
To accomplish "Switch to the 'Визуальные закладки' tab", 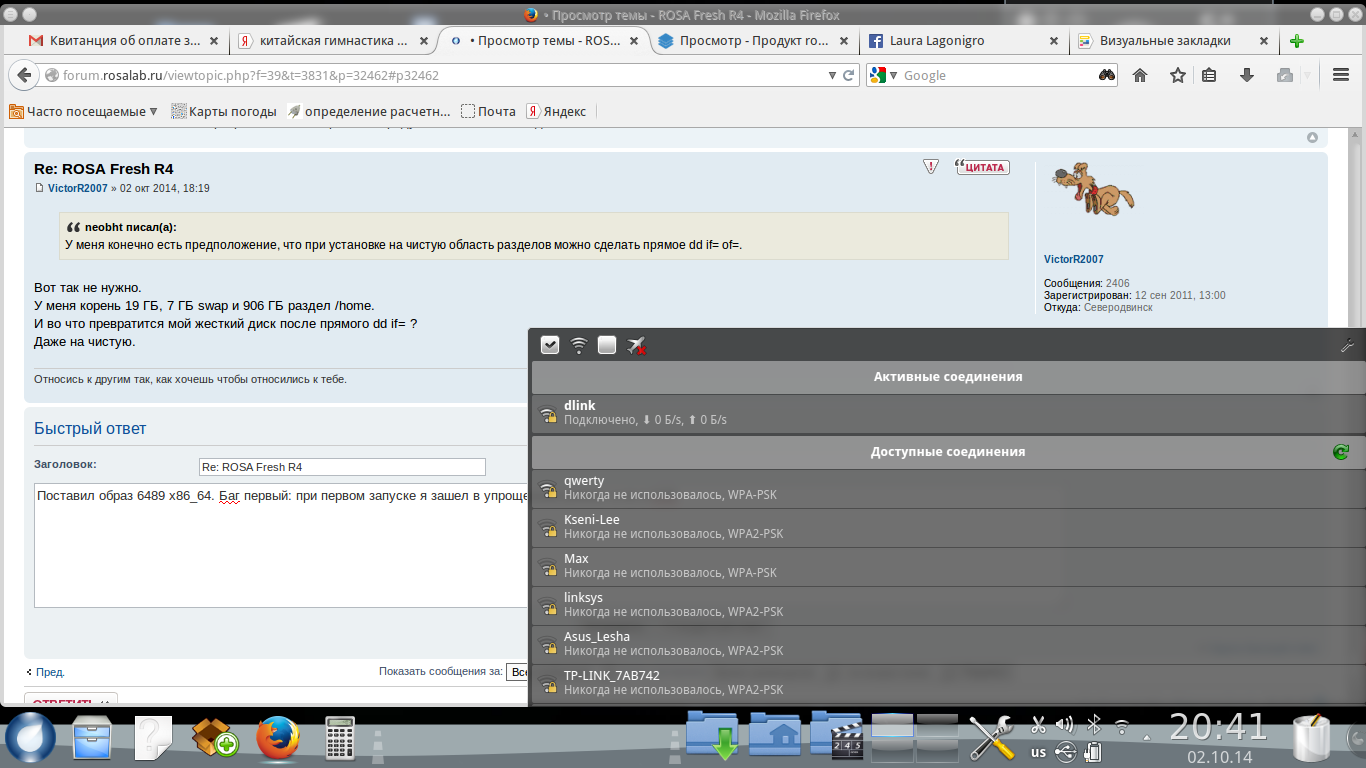I will click(x=1175, y=41).
